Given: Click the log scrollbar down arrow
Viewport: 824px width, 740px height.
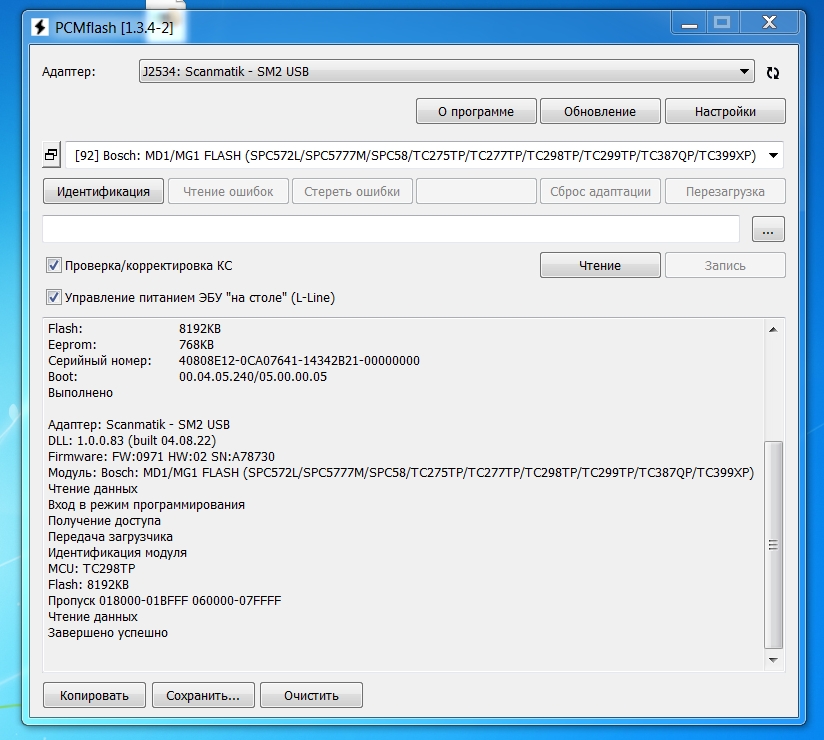Looking at the screenshot, I should click(x=772, y=660).
